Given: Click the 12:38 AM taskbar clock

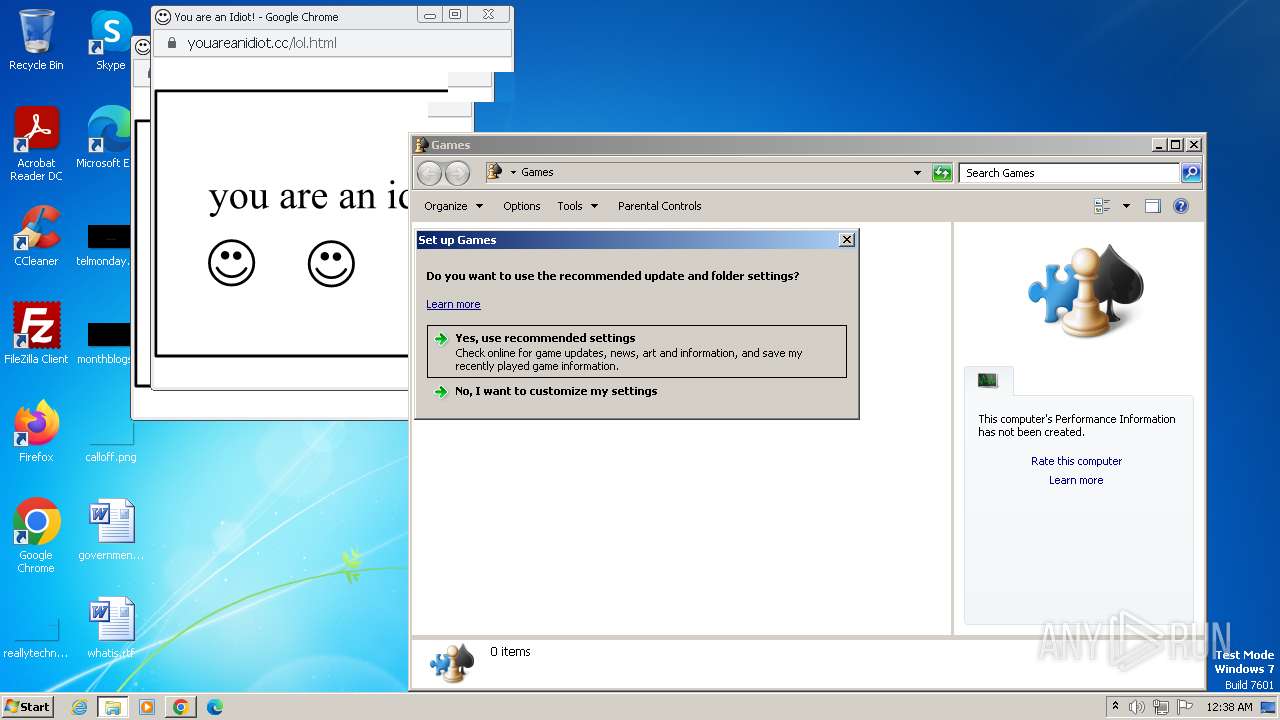Looking at the screenshot, I should [1229, 707].
